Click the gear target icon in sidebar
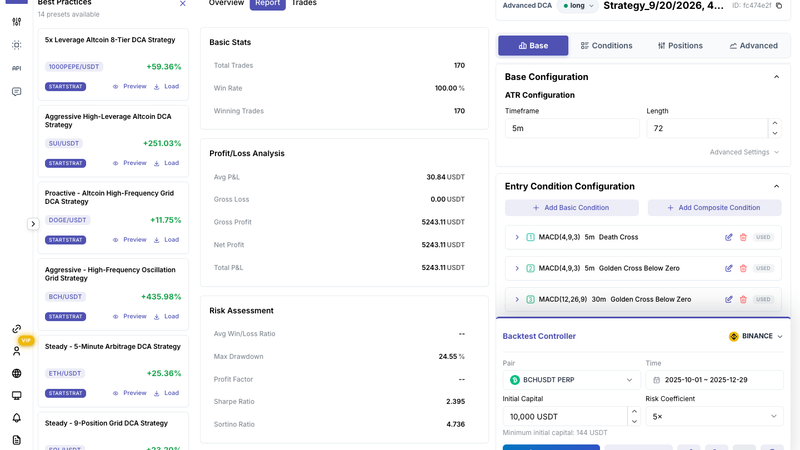Viewport: 800px width, 450px height. [16, 45]
